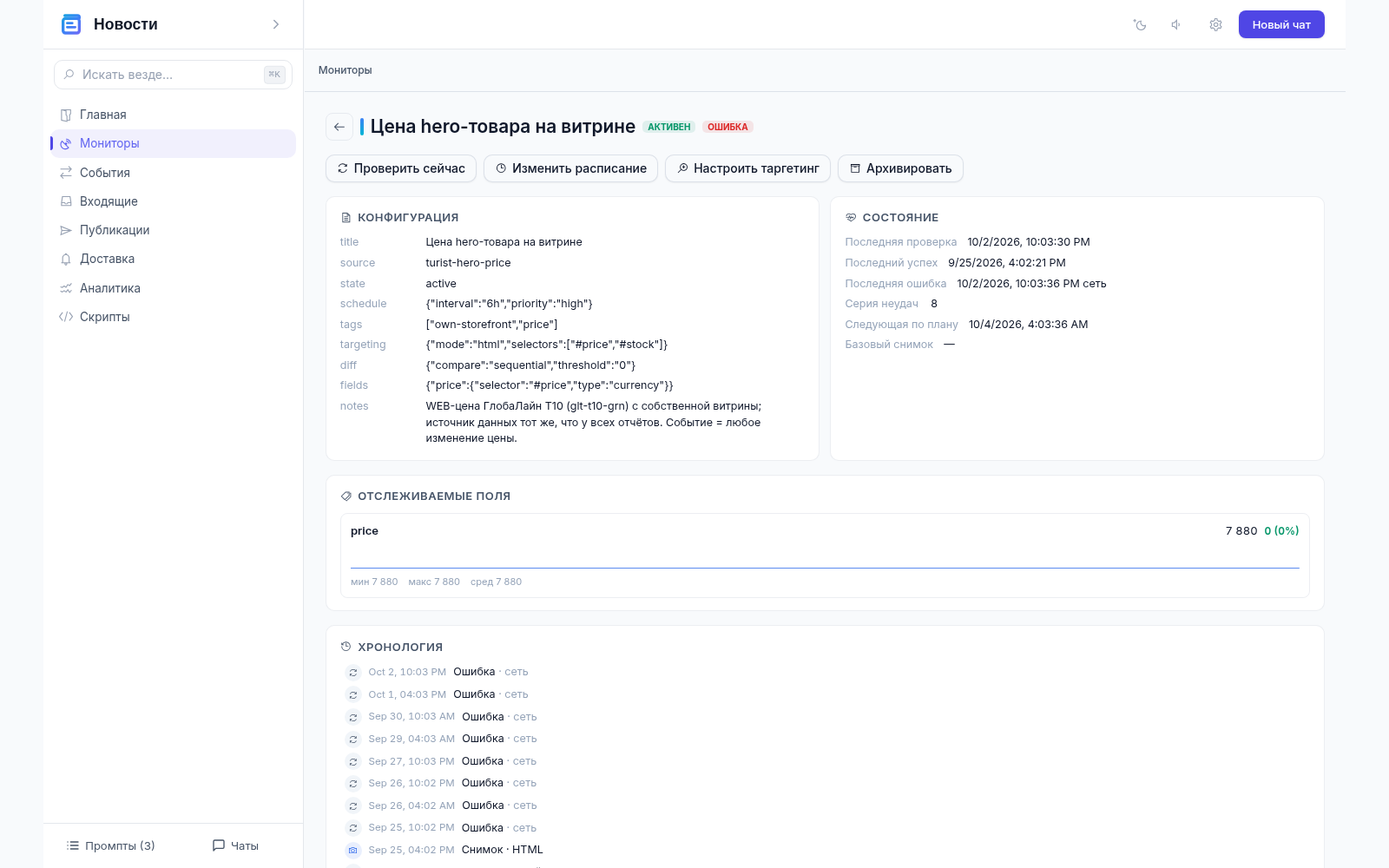Click the Новости app logo icon
Image resolution: width=1389 pixels, height=868 pixels.
coord(71,24)
